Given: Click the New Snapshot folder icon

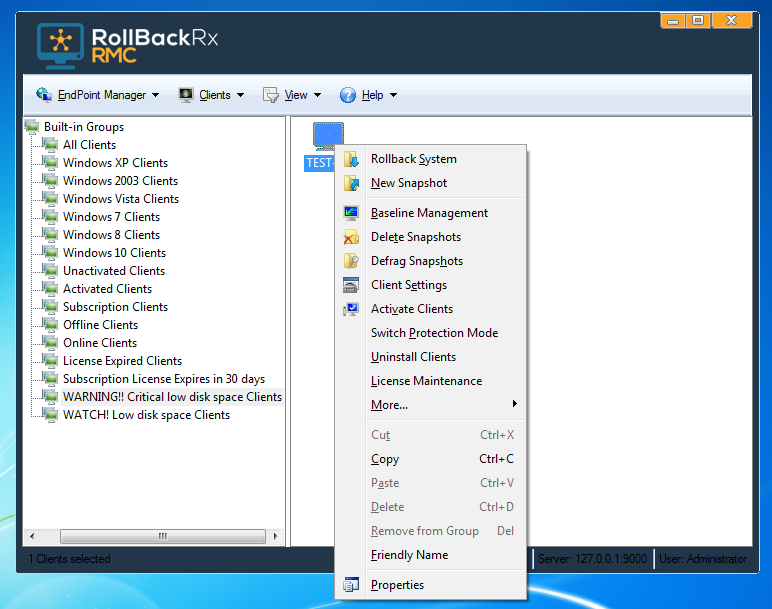Looking at the screenshot, I should click(x=351, y=183).
